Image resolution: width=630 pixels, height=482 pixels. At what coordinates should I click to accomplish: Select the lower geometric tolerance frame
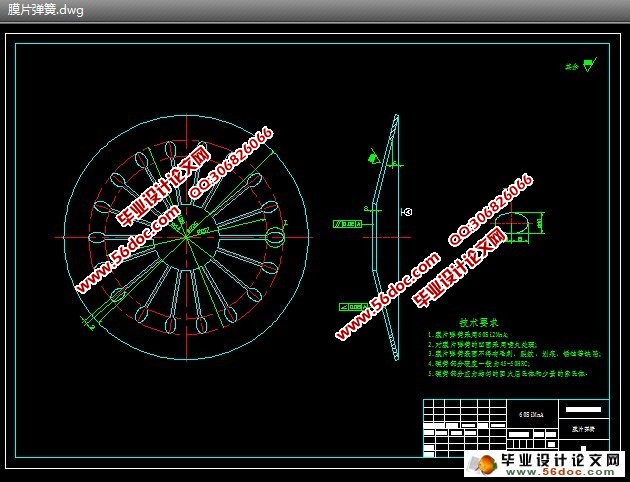tap(353, 307)
